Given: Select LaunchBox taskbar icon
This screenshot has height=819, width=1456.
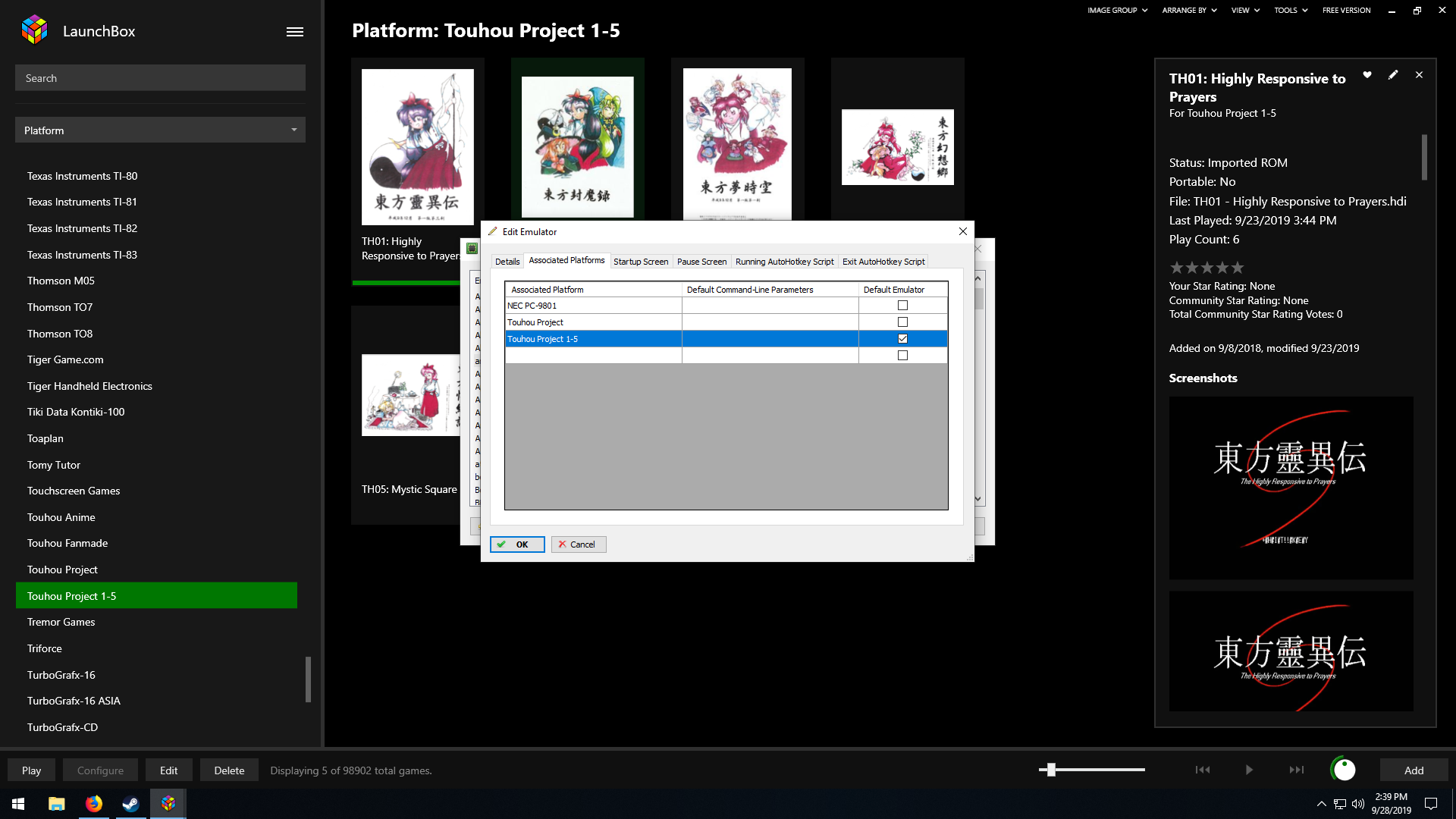Looking at the screenshot, I should [168, 804].
